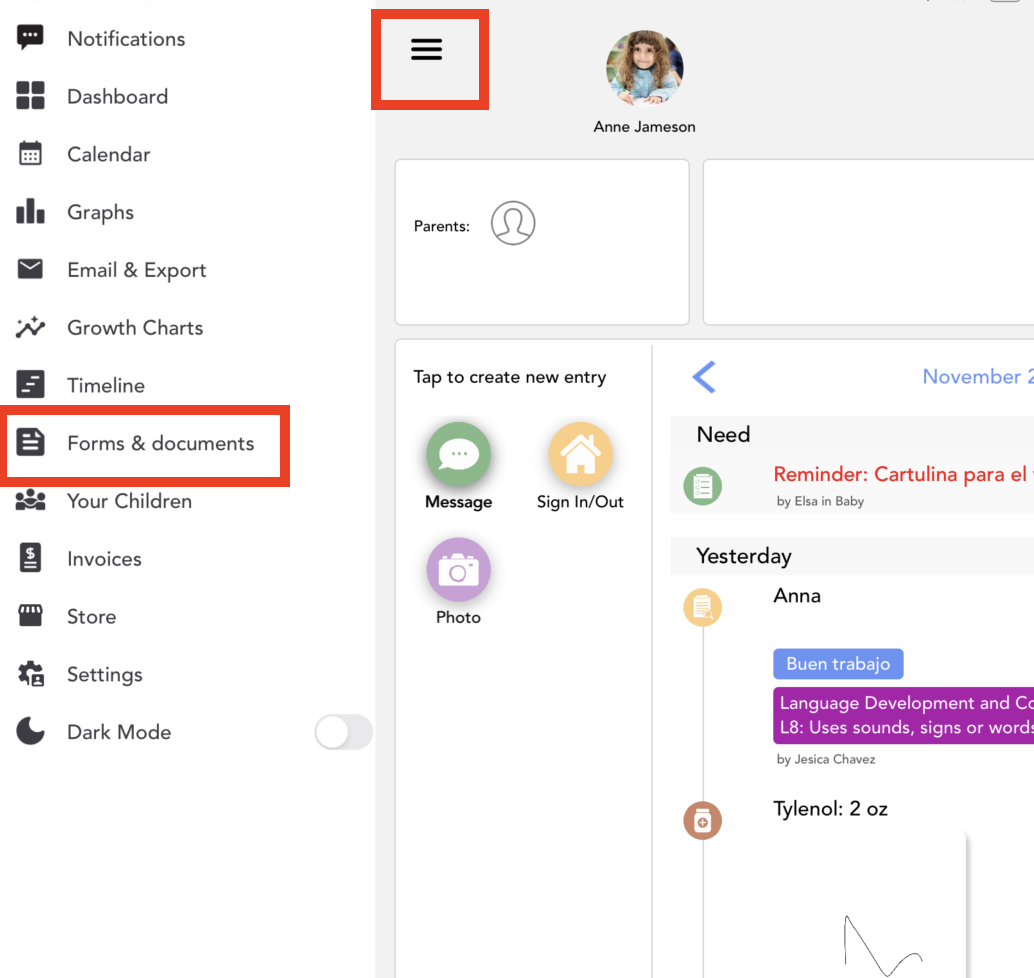Viewport: 1034px width, 978px height.
Task: Click the green reminder checklist icon
Action: point(702,486)
